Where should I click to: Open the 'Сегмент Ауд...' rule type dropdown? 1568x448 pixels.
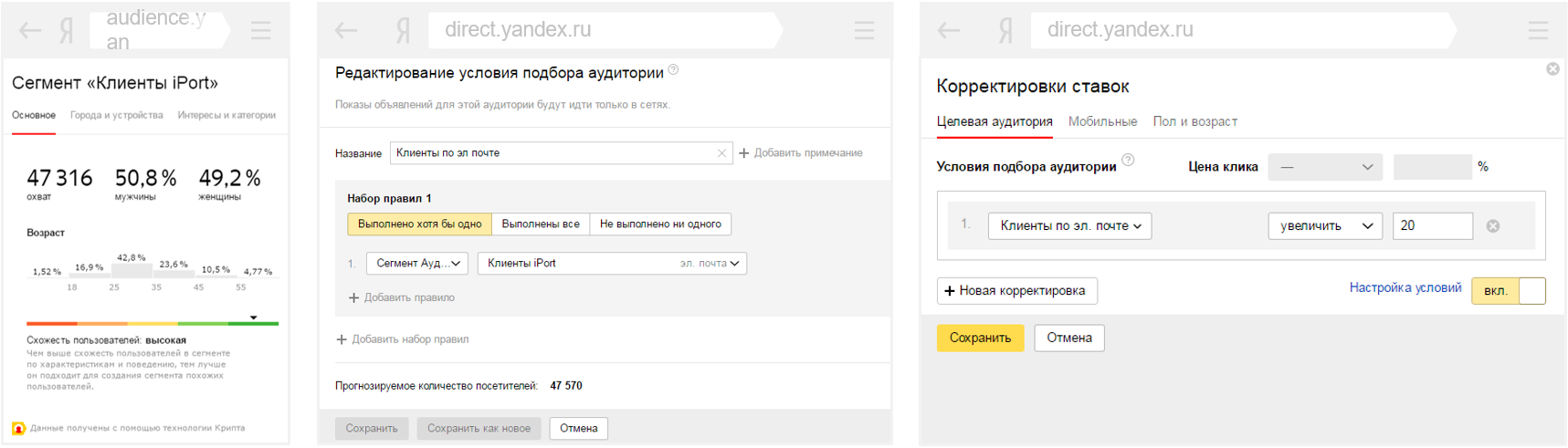point(417,264)
